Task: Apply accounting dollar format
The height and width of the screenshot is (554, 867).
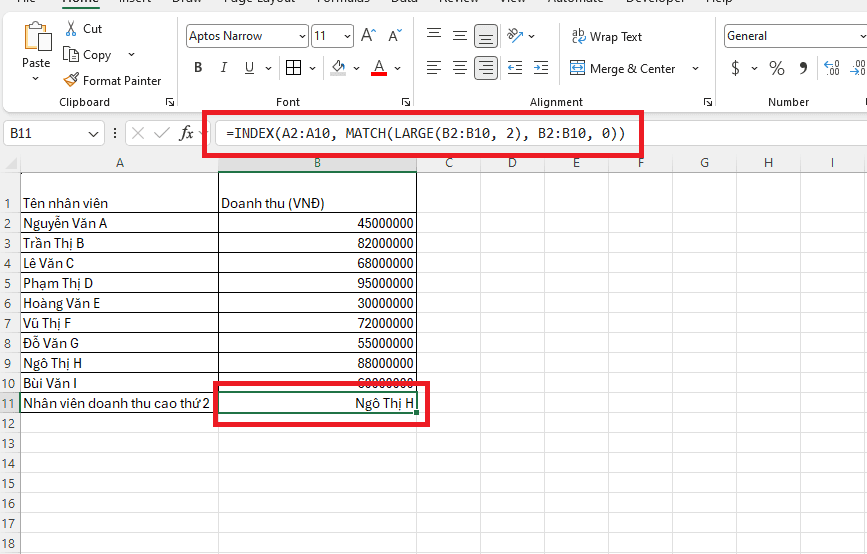Action: click(735, 68)
